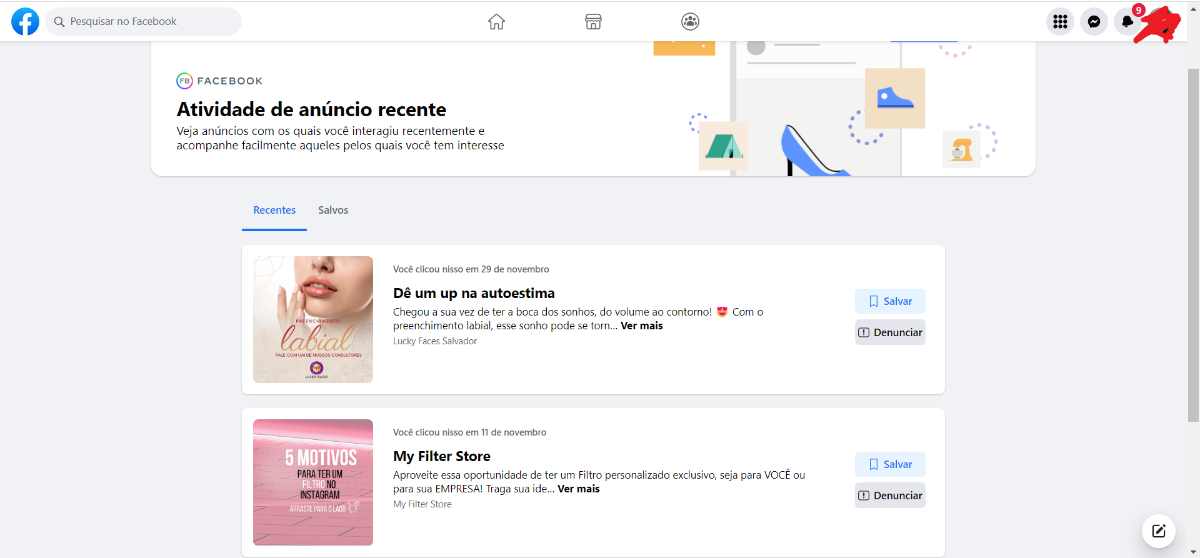Open the Home feed icon
Image resolution: width=1200 pixels, height=558 pixels.
(496, 21)
